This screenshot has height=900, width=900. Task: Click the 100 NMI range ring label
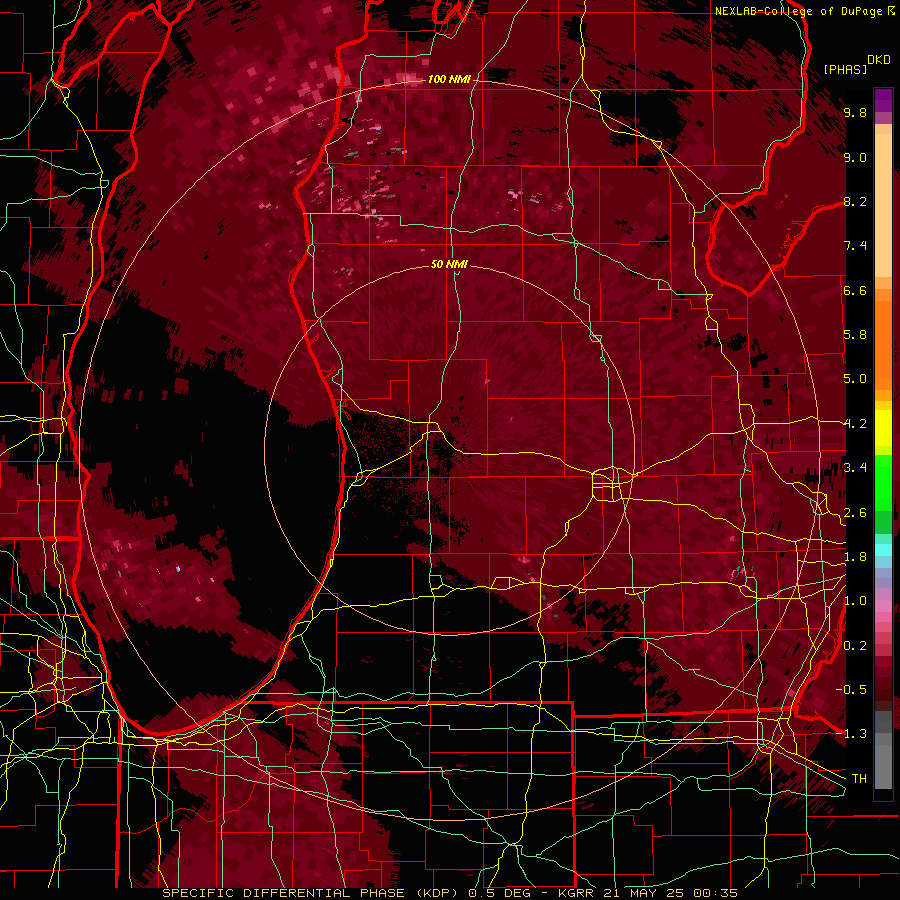[449, 79]
